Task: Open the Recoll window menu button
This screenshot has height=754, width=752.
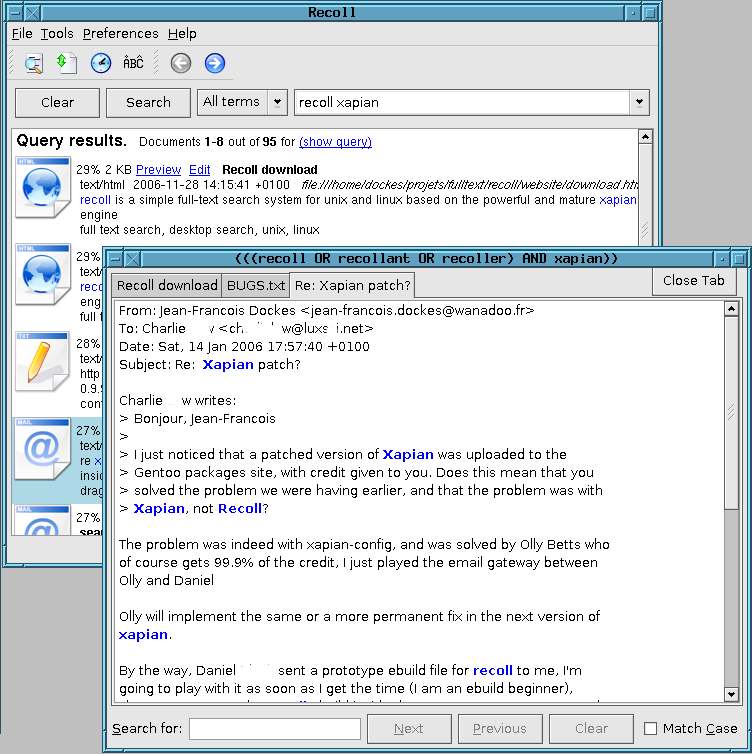Action: [x=16, y=13]
